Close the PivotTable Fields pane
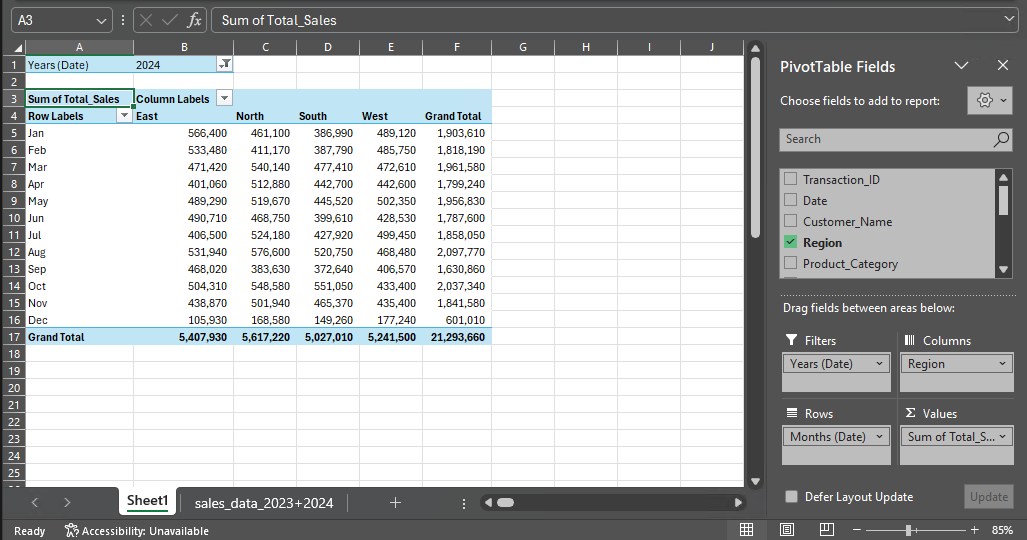Viewport: 1027px width, 540px height. click(x=1003, y=66)
